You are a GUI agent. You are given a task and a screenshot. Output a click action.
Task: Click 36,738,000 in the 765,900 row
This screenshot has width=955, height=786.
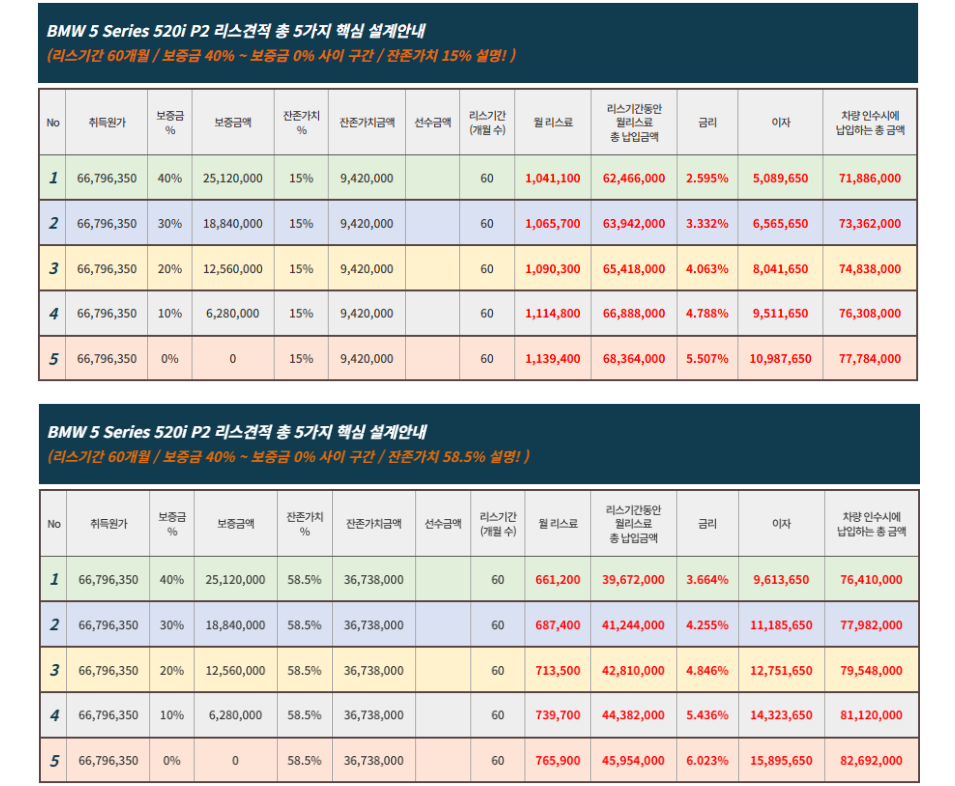(x=373, y=760)
